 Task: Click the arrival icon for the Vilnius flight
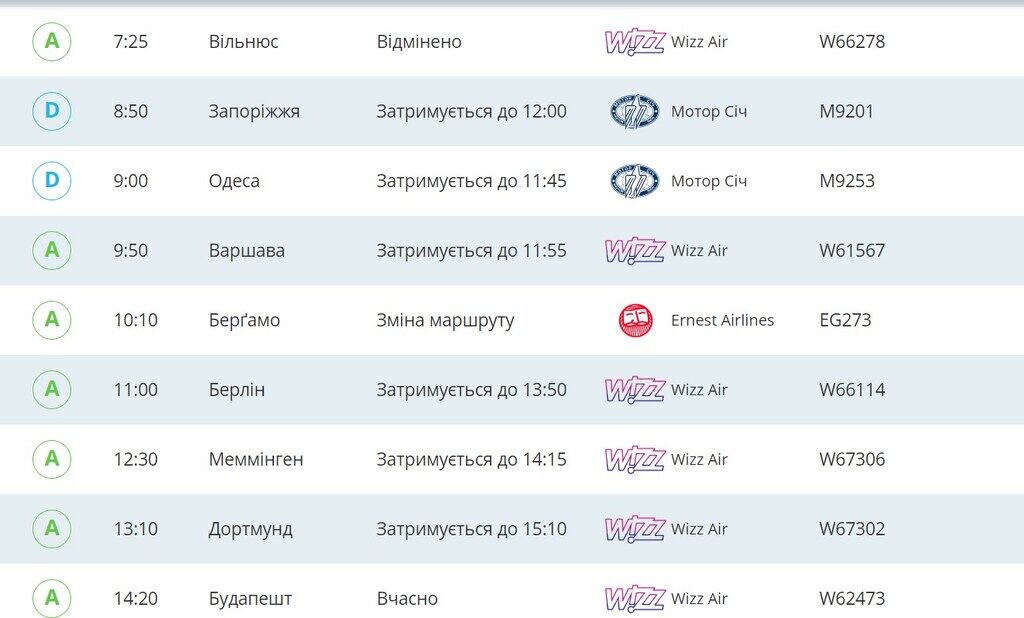52,42
